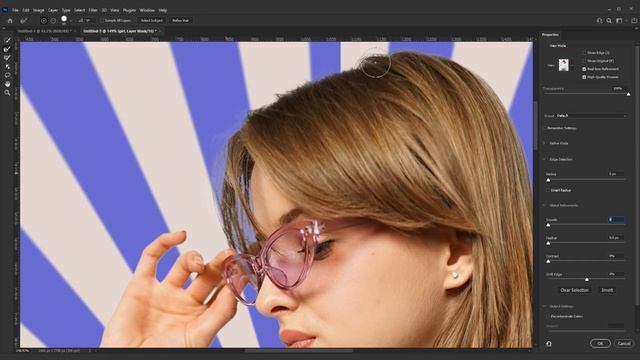Image resolution: width=640 pixels, height=360 pixels.
Task: Click the Select Subject button
Action: tap(151, 20)
